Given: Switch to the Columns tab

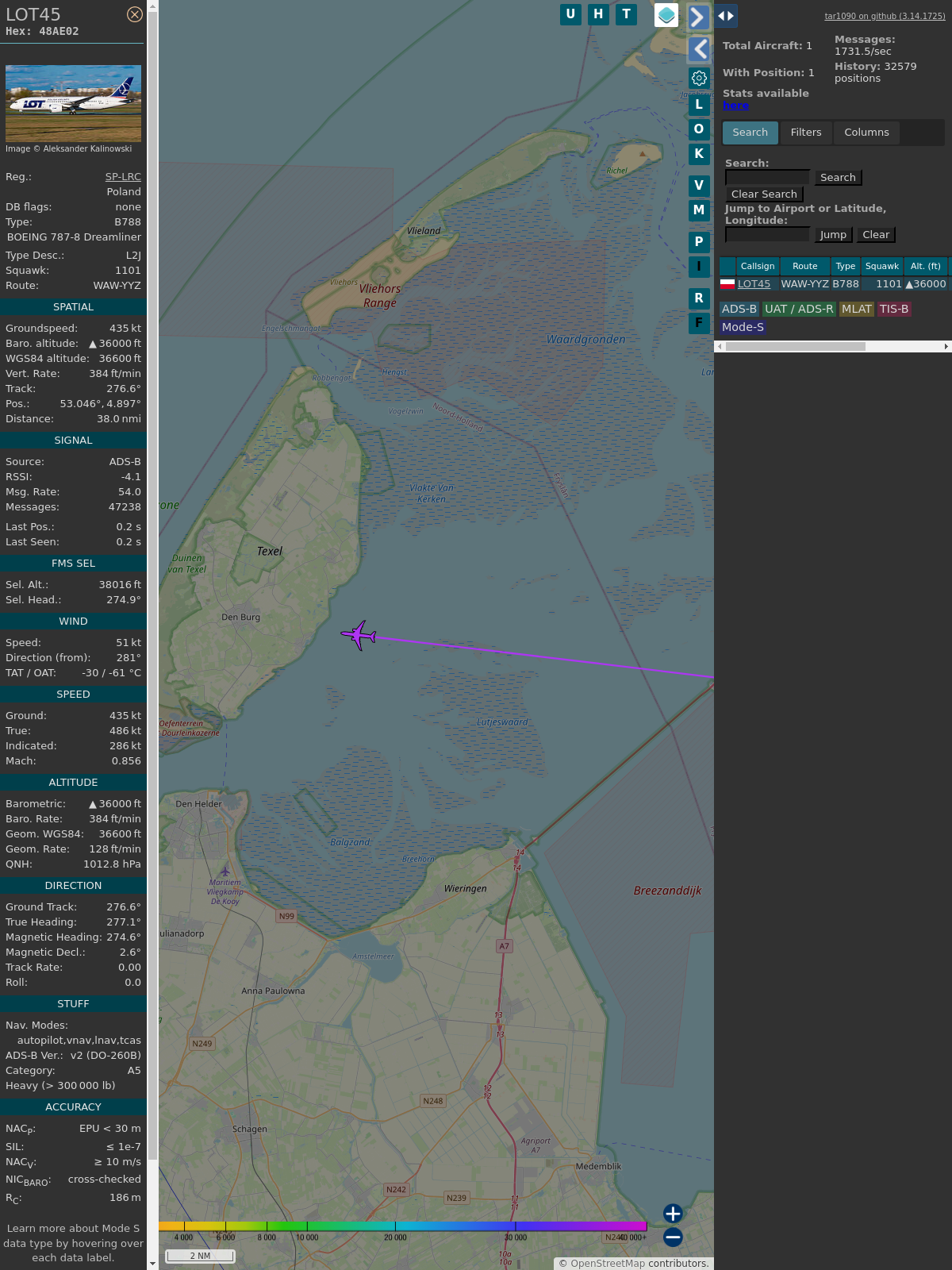Looking at the screenshot, I should [x=866, y=133].
